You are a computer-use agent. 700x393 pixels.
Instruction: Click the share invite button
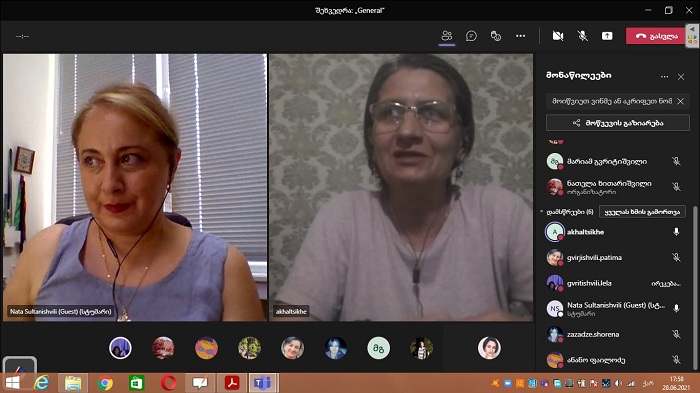pos(617,123)
